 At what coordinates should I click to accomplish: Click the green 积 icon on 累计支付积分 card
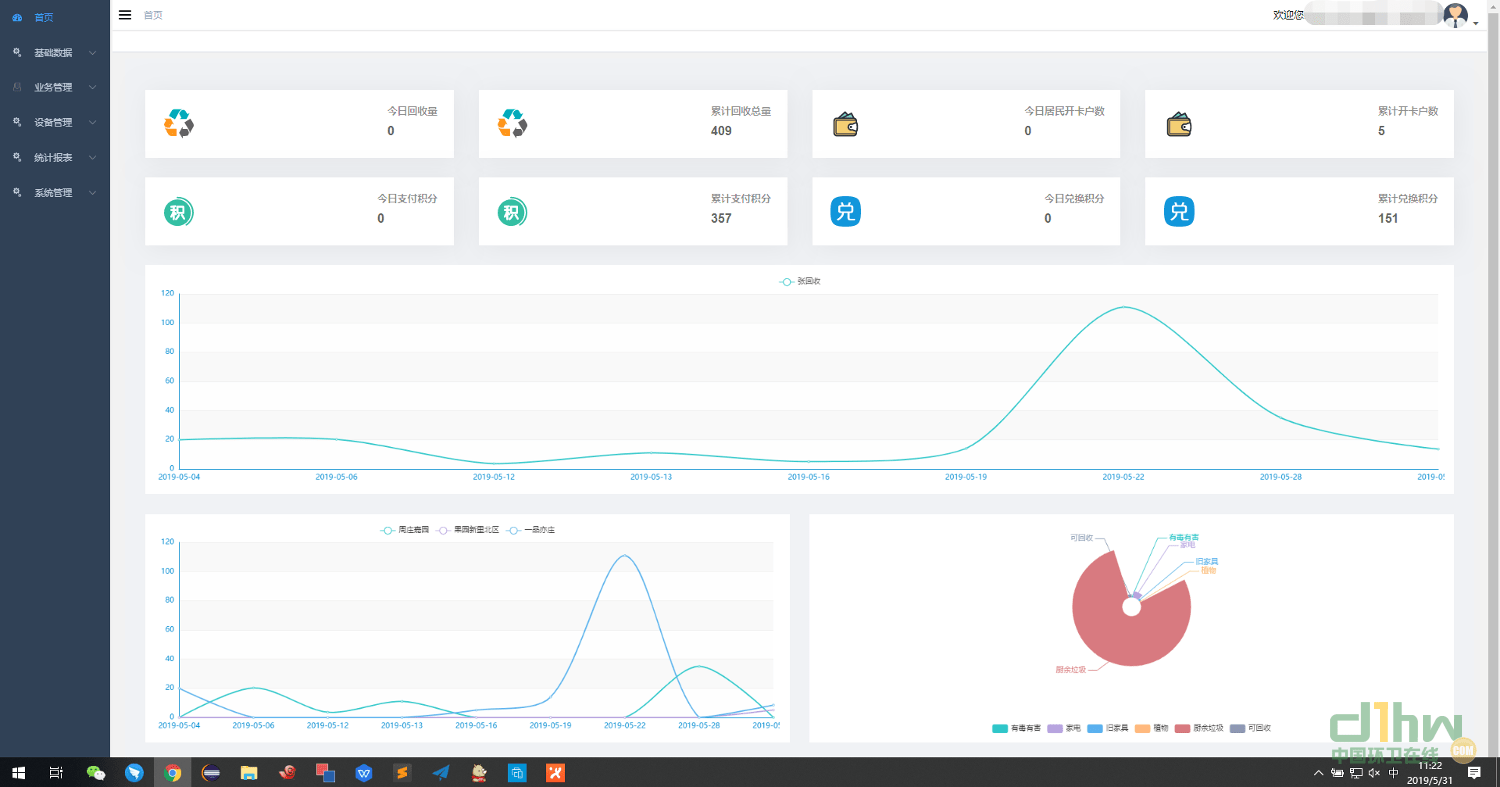point(512,212)
